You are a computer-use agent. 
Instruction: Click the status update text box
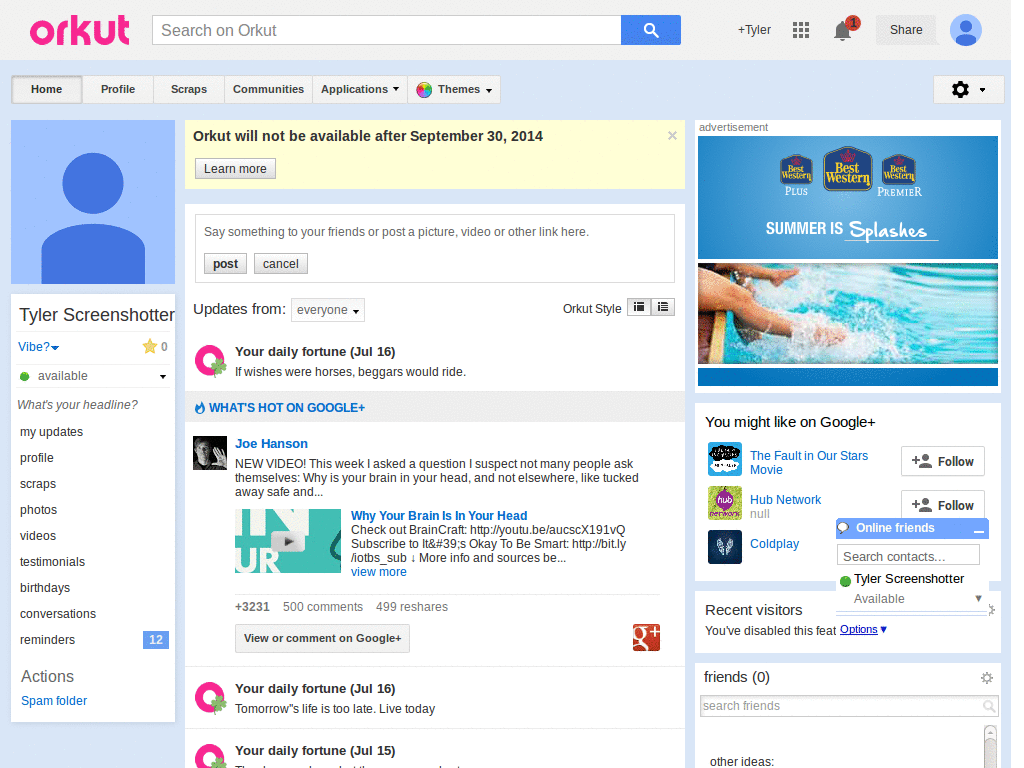434,232
